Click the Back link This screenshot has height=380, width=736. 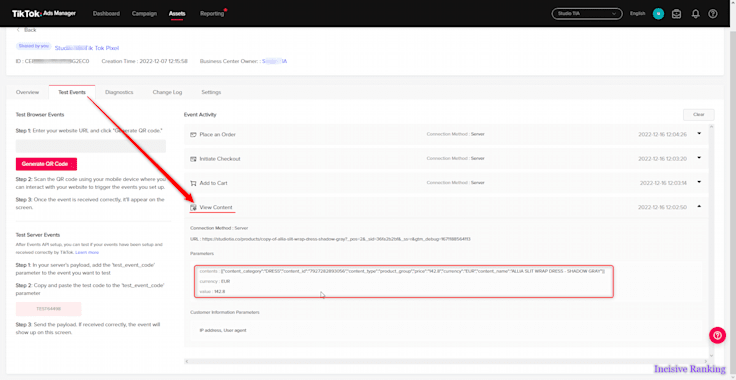click(30, 30)
